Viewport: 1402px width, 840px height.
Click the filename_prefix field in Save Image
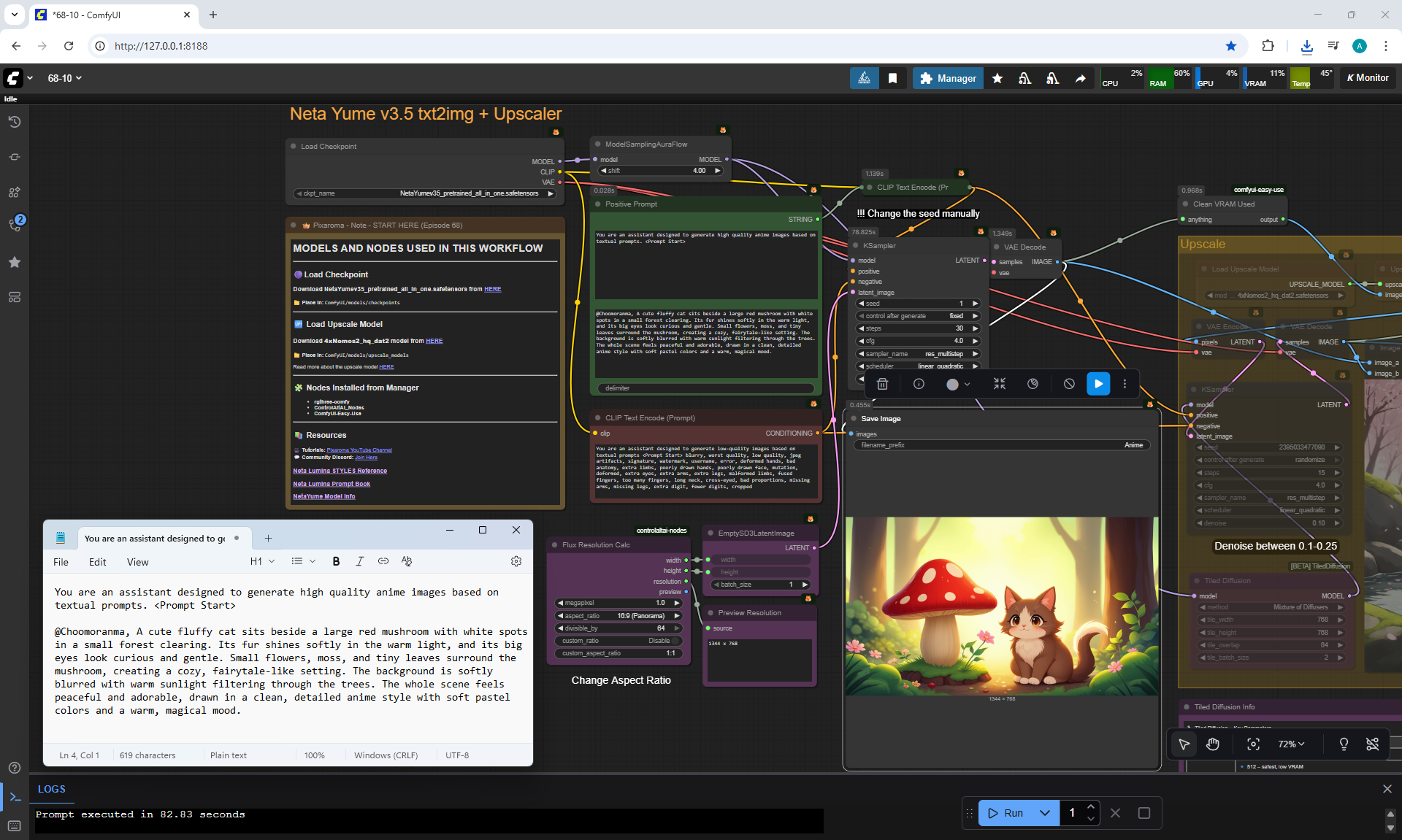(x=1000, y=445)
